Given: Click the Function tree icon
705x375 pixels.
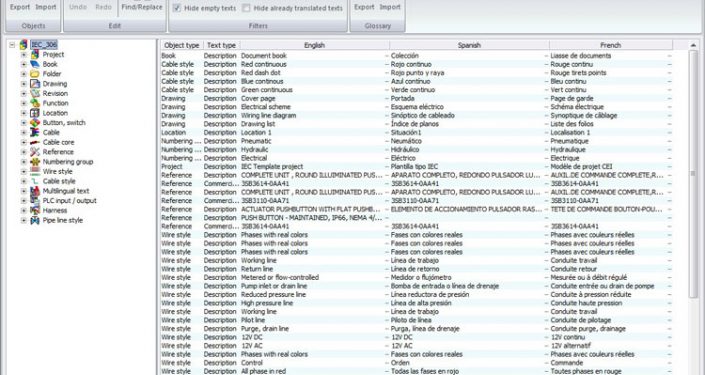Looking at the screenshot, I should [x=35, y=103].
